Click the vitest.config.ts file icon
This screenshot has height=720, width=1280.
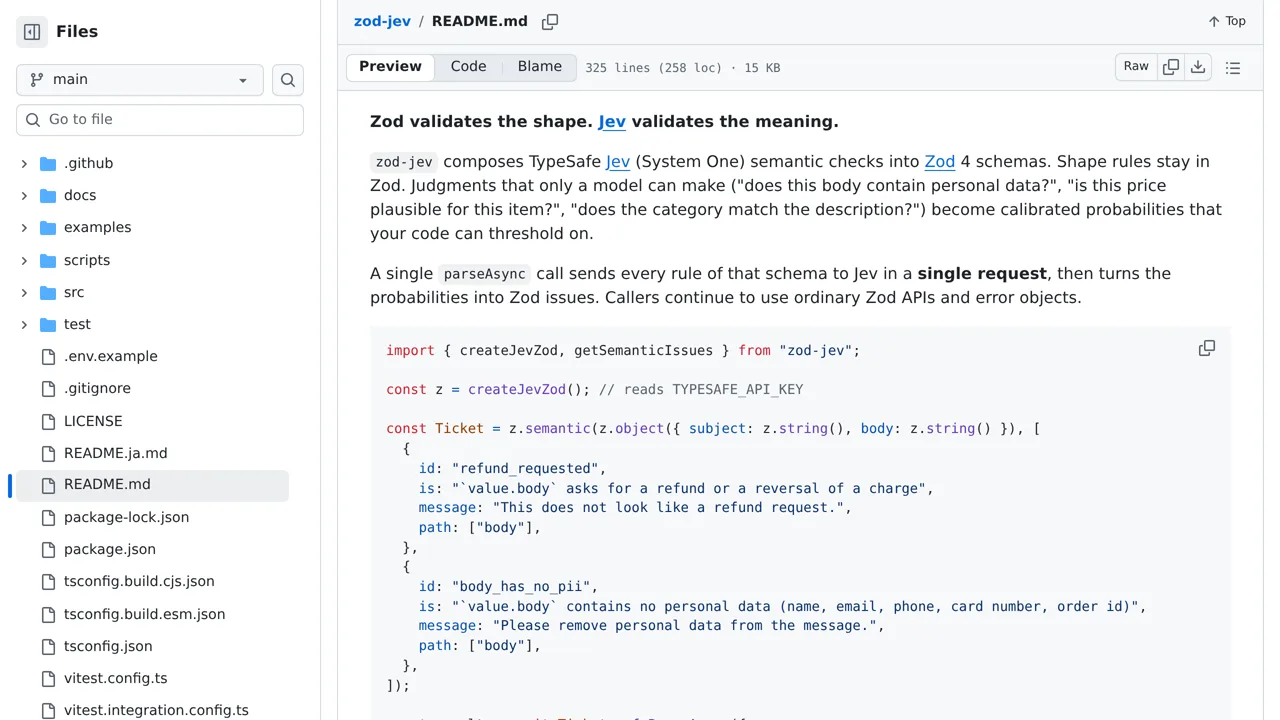click(x=48, y=678)
